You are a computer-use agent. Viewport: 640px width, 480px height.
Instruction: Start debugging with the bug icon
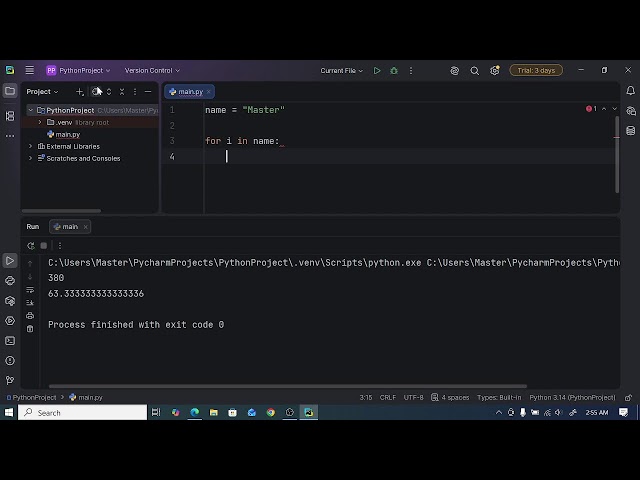click(394, 71)
